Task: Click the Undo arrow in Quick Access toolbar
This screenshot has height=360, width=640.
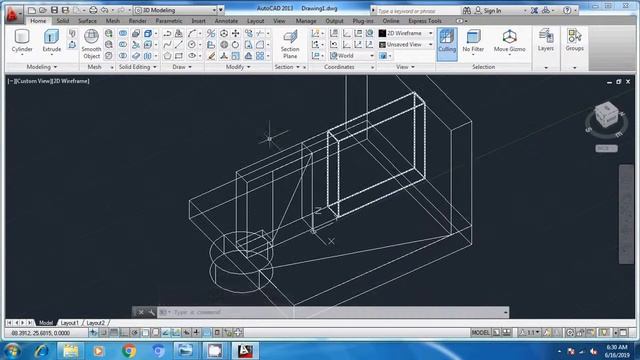Action: pyautogui.click(x=104, y=10)
